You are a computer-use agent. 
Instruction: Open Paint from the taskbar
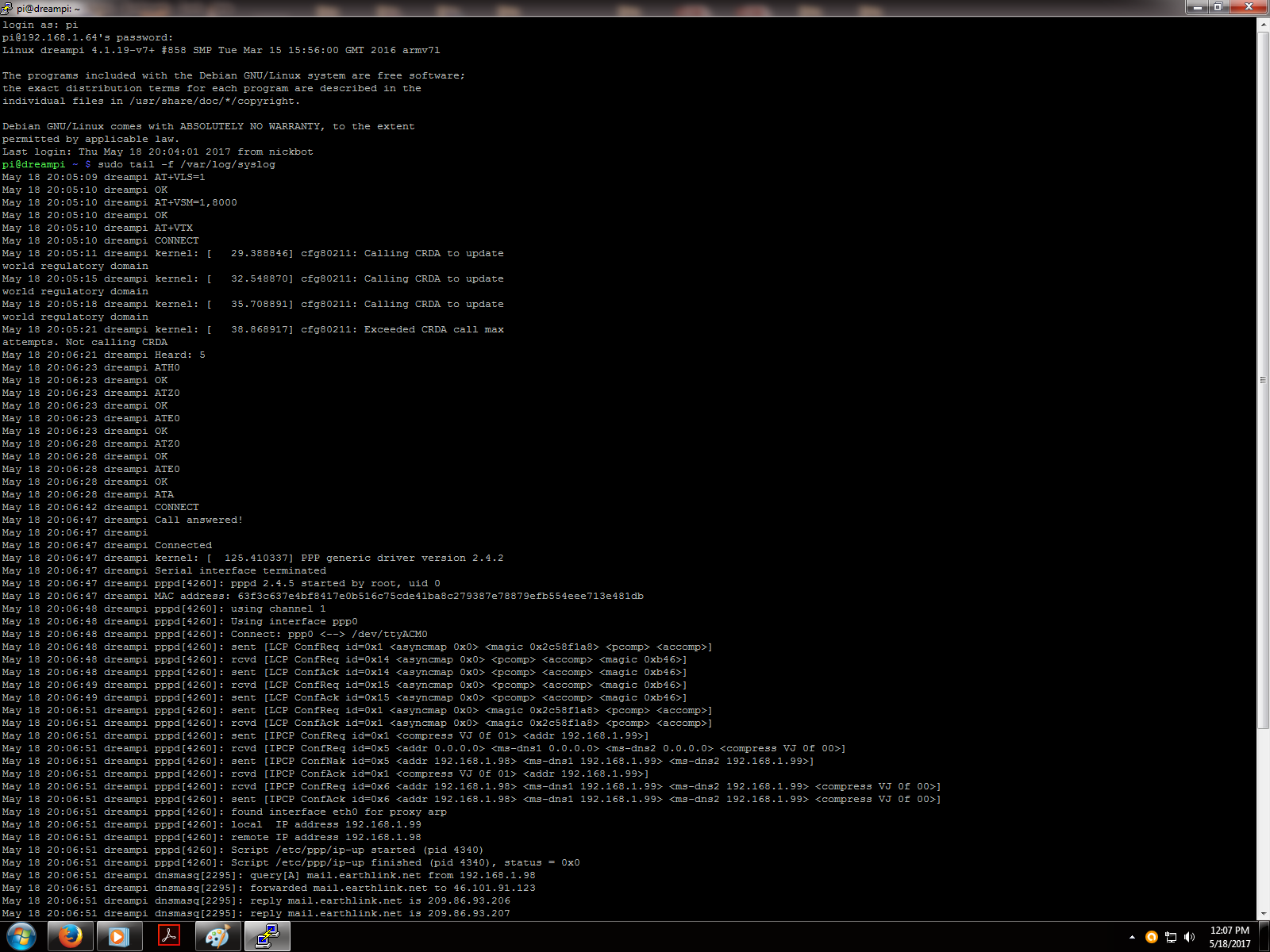click(218, 937)
